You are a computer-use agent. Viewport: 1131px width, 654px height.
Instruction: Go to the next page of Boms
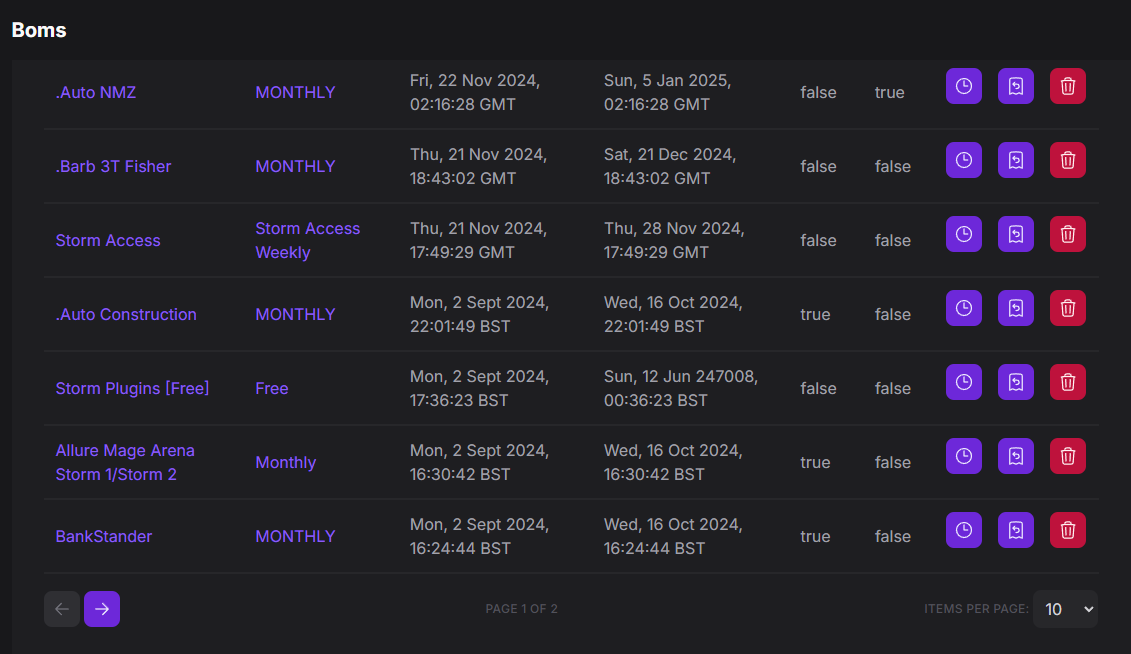(102, 609)
